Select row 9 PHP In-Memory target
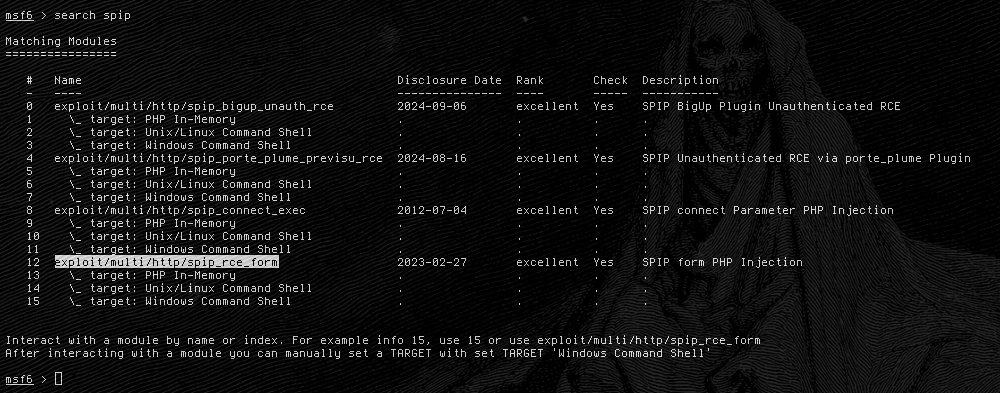 (x=152, y=223)
